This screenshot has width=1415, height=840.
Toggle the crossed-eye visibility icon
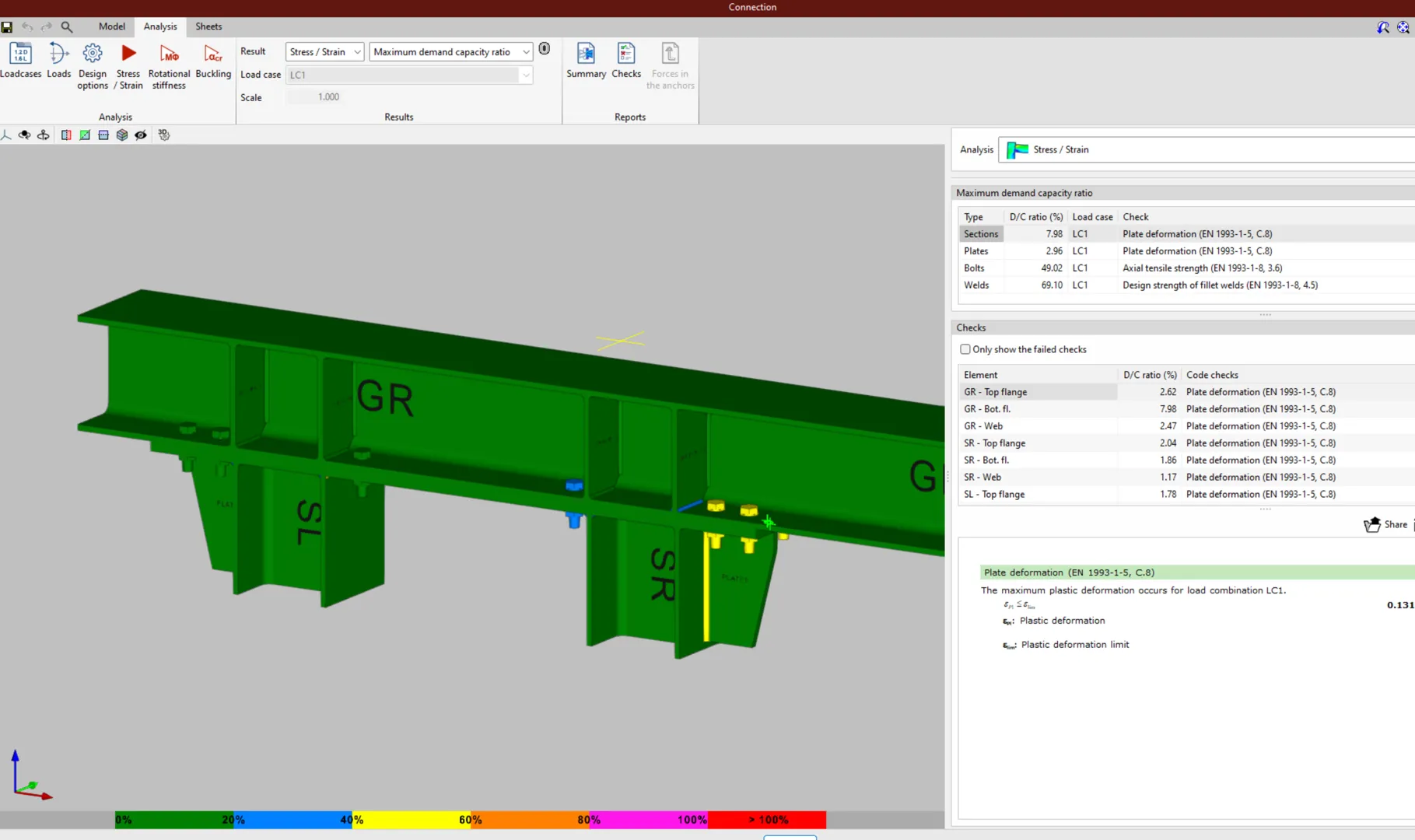pos(141,135)
